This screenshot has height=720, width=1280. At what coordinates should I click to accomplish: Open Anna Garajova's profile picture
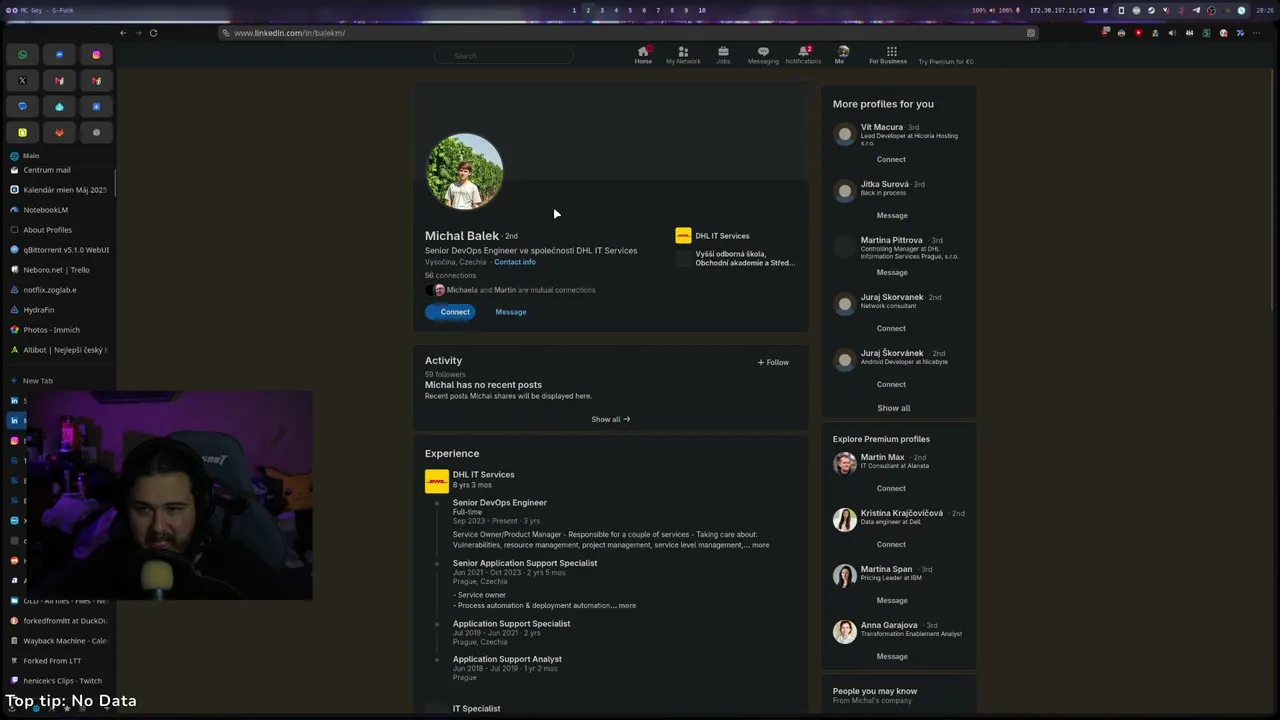[x=845, y=631]
